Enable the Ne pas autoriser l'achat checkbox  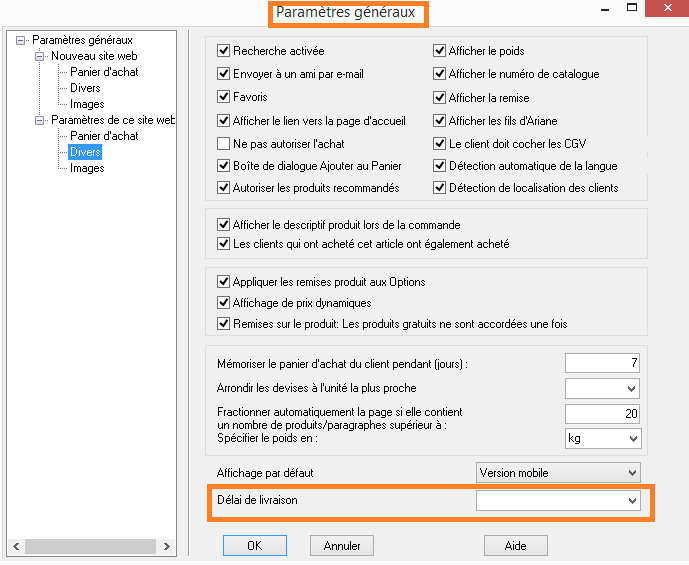click(224, 144)
